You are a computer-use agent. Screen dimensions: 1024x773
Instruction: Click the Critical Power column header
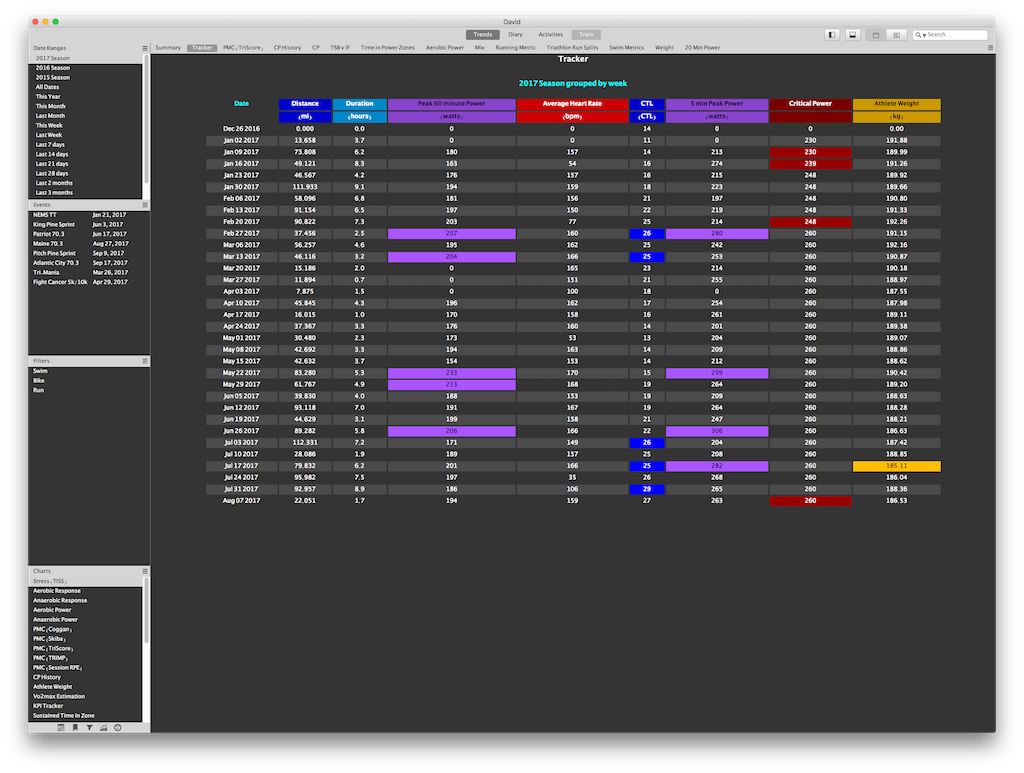pos(810,104)
